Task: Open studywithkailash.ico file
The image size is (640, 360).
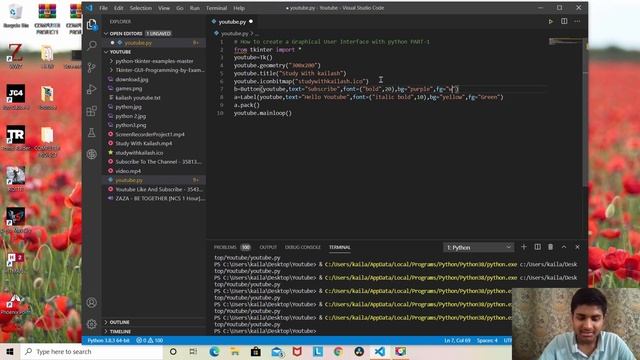Action: pos(139,153)
